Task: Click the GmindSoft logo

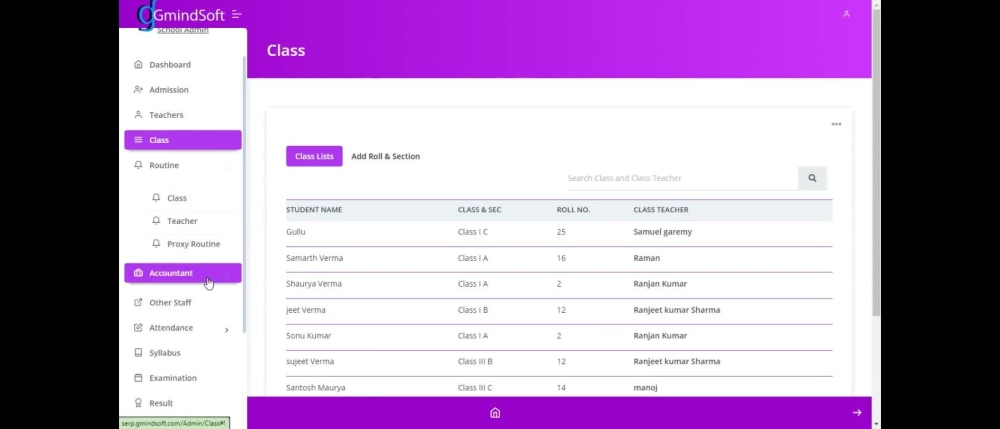Action: [x=181, y=15]
